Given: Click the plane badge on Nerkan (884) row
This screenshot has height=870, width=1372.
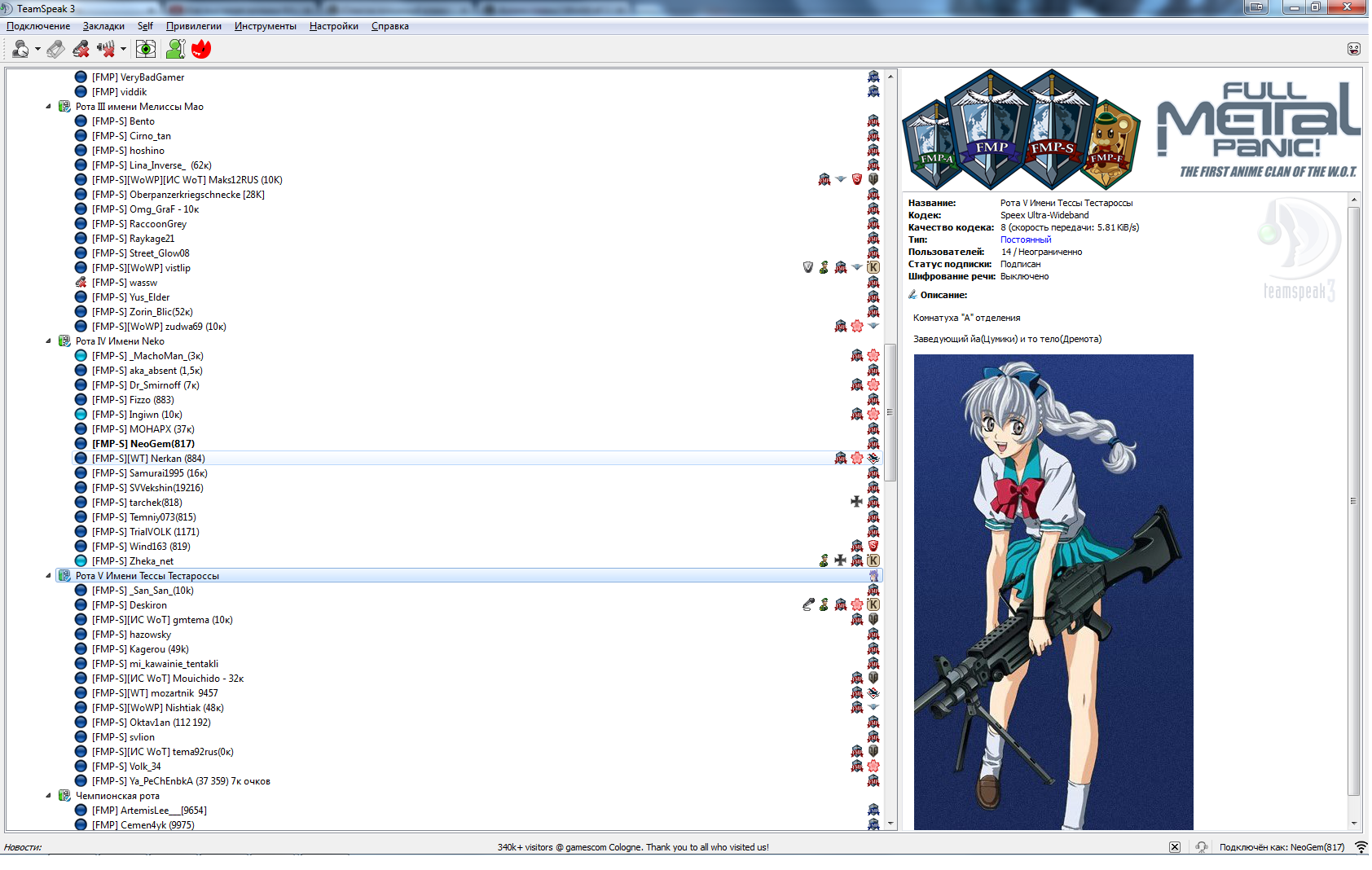Looking at the screenshot, I should click(x=873, y=458).
